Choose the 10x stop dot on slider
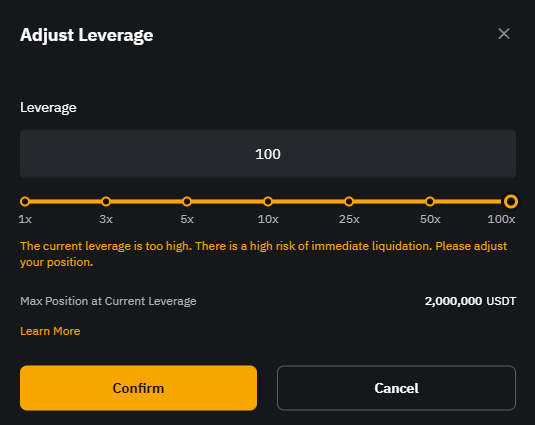The width and height of the screenshot is (535, 425). 268,202
